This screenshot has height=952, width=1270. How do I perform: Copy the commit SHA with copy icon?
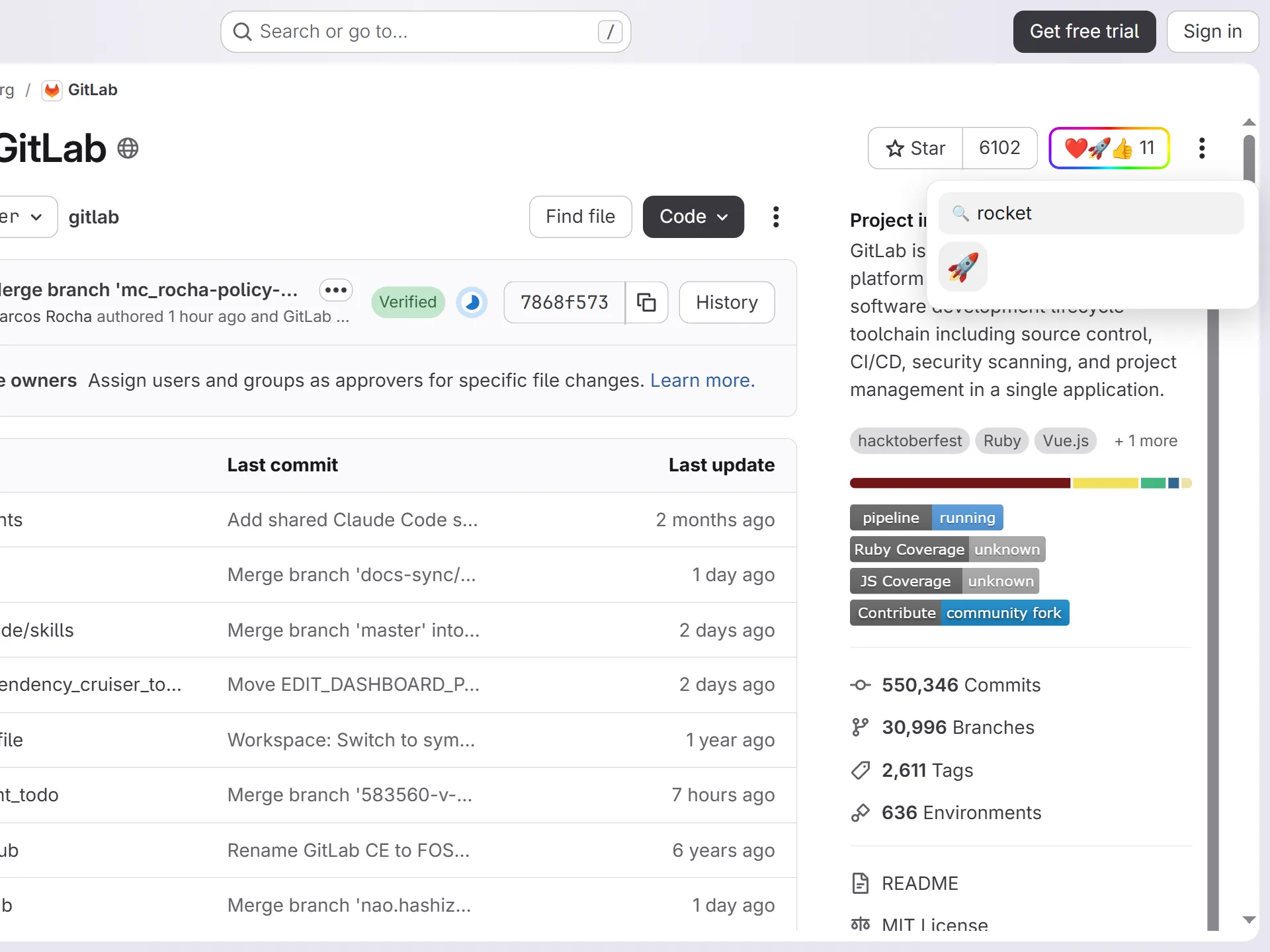click(646, 302)
